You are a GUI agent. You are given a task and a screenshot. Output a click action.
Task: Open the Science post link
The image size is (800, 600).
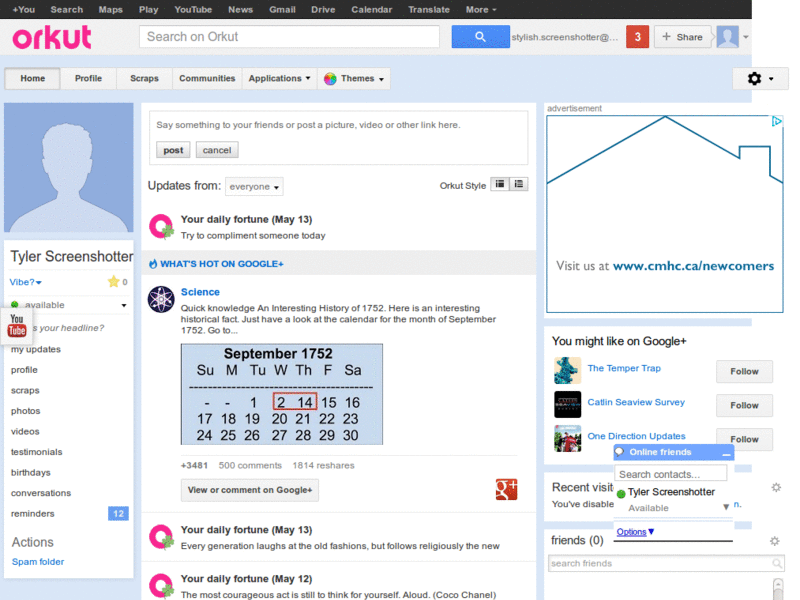coord(200,292)
